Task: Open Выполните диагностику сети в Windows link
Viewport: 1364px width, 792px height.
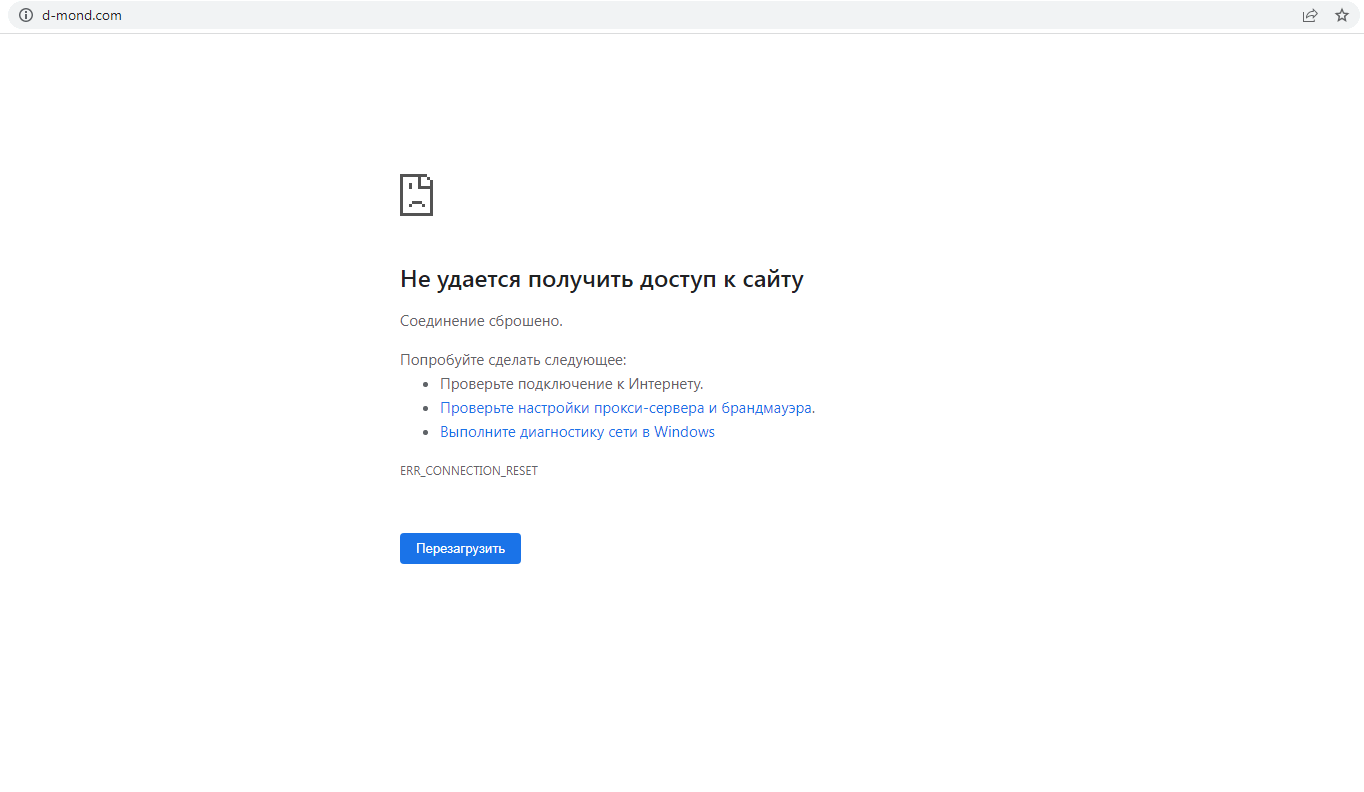Action: tap(577, 432)
